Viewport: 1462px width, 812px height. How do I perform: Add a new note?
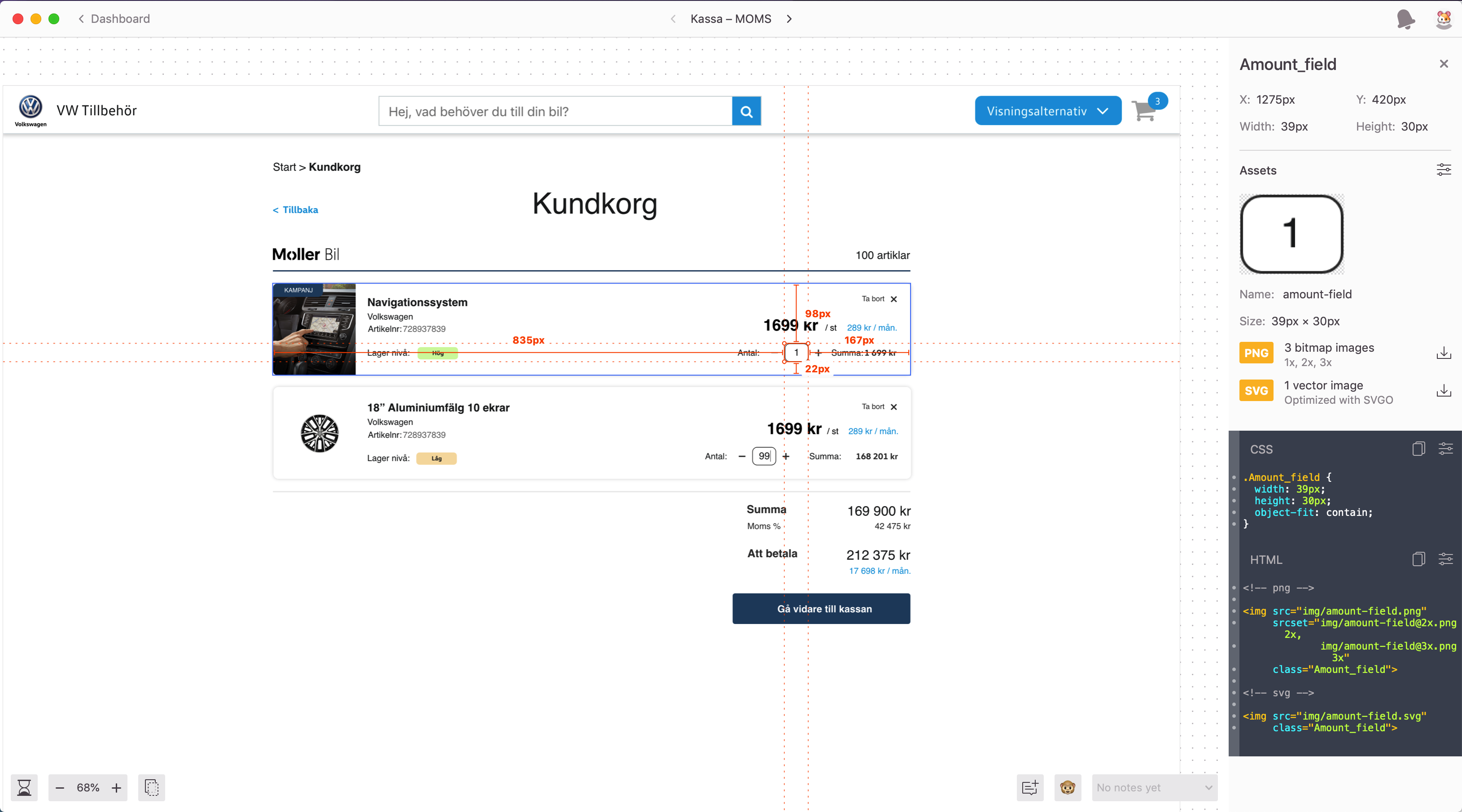coord(1030,788)
